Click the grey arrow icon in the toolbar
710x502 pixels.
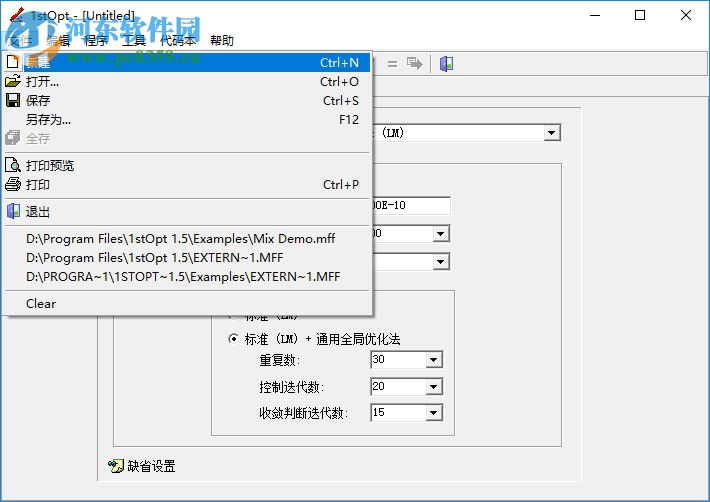click(x=414, y=63)
